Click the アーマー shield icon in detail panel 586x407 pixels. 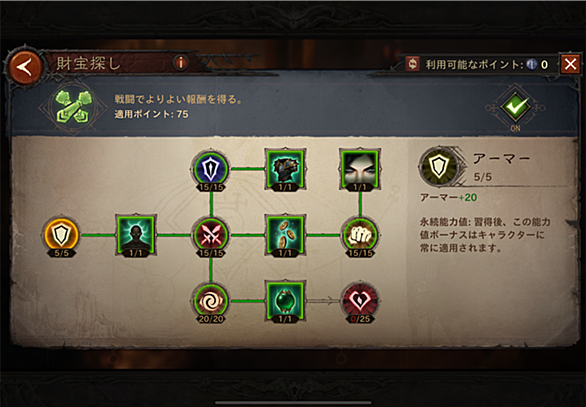point(439,167)
